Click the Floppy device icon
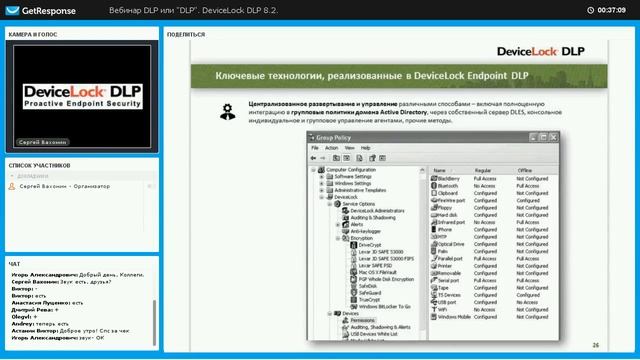 [434, 208]
